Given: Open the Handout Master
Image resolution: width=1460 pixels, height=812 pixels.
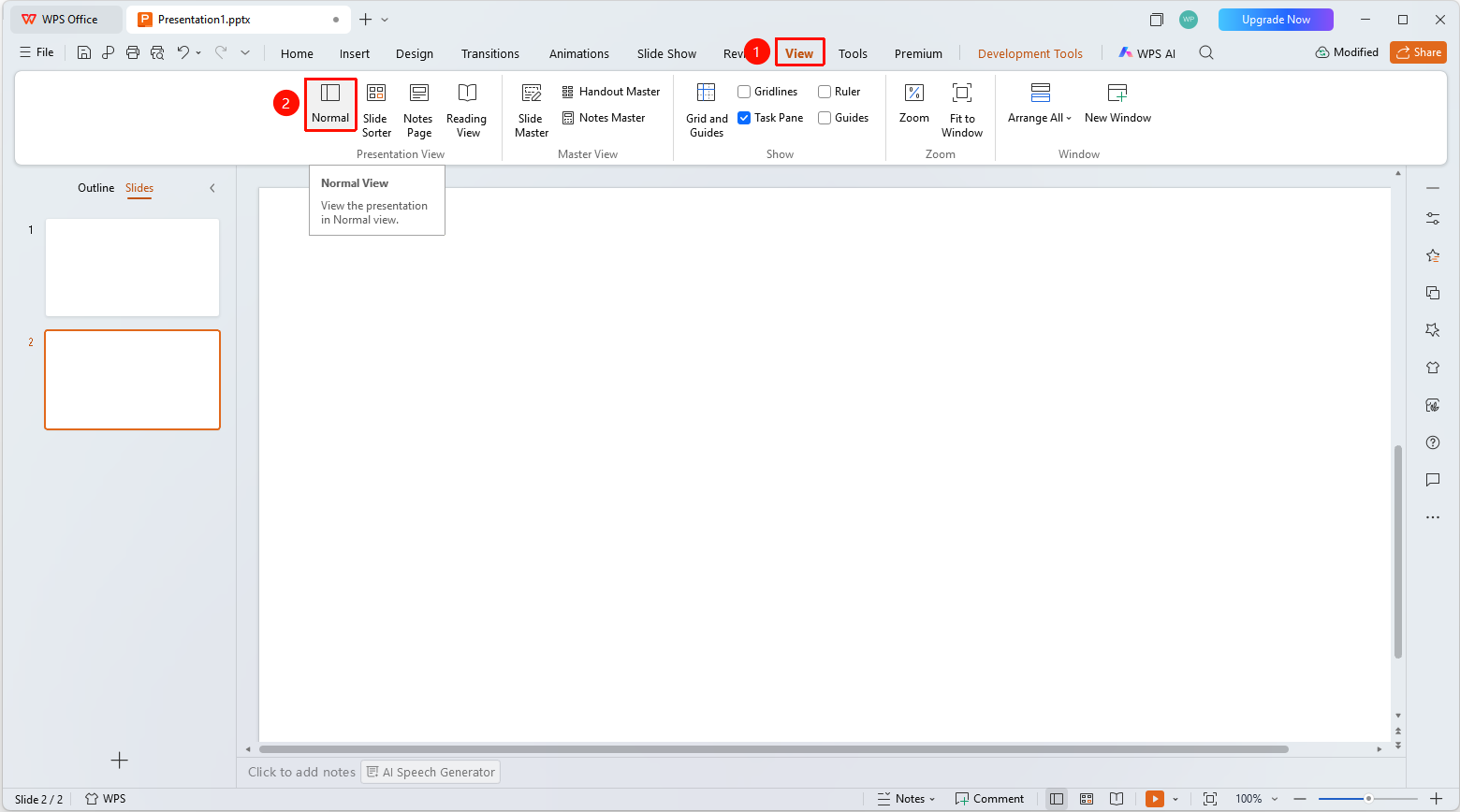Looking at the screenshot, I should tap(610, 92).
